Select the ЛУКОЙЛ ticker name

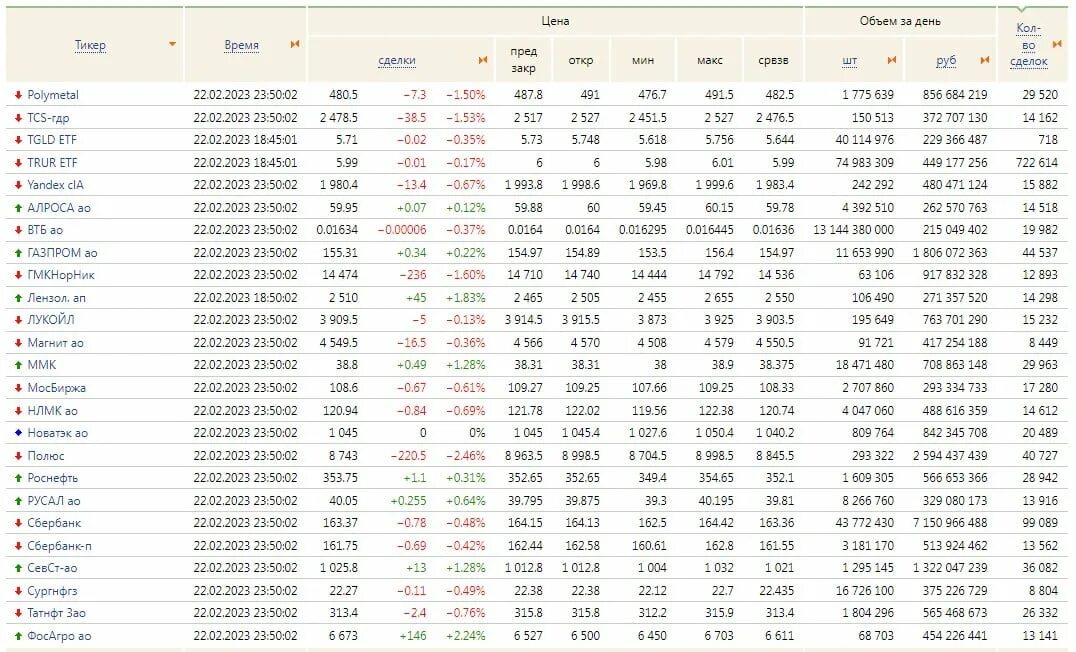click(x=51, y=320)
